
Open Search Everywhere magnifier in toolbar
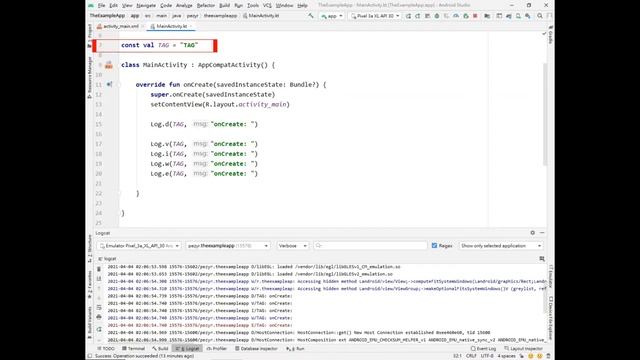tap(540, 16)
